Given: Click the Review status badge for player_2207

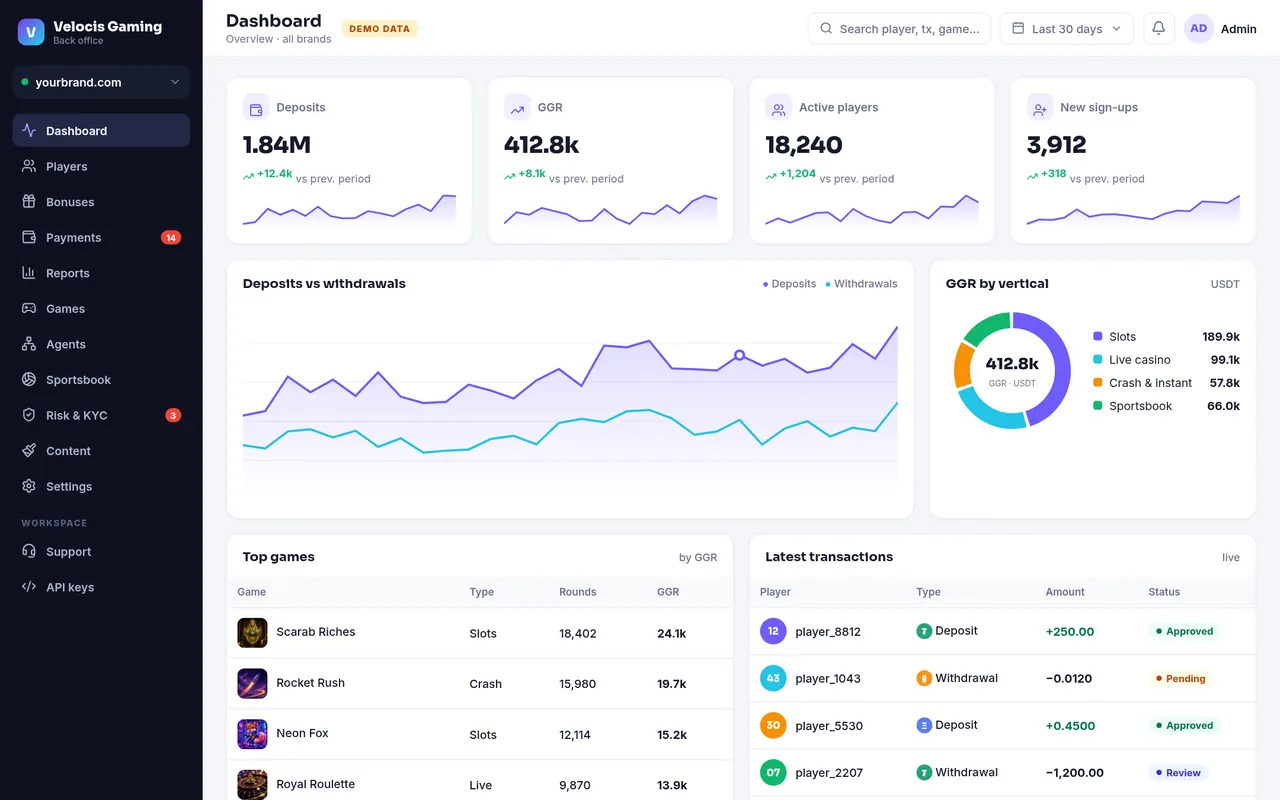Looking at the screenshot, I should point(1177,773).
